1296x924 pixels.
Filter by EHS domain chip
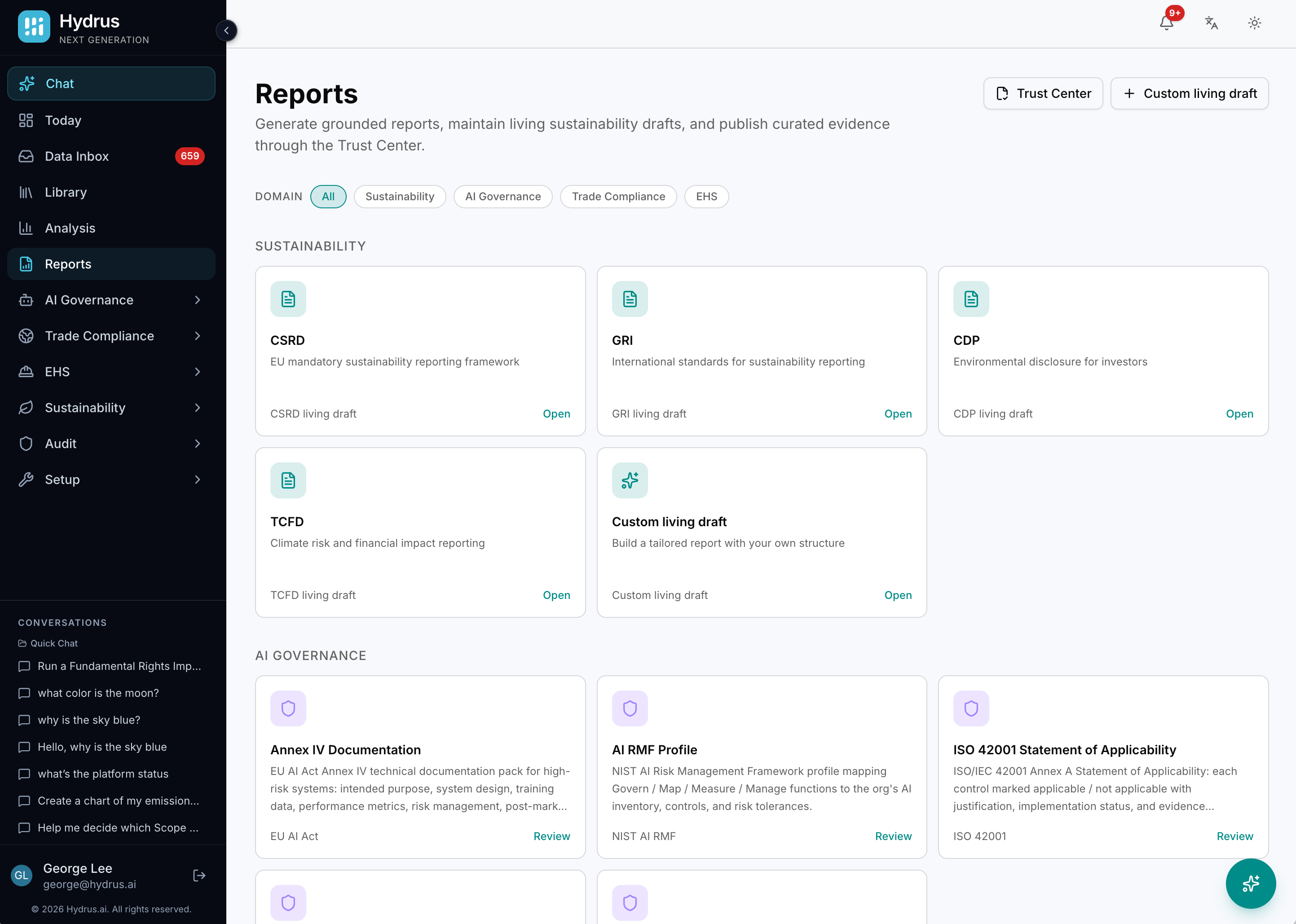(x=706, y=196)
